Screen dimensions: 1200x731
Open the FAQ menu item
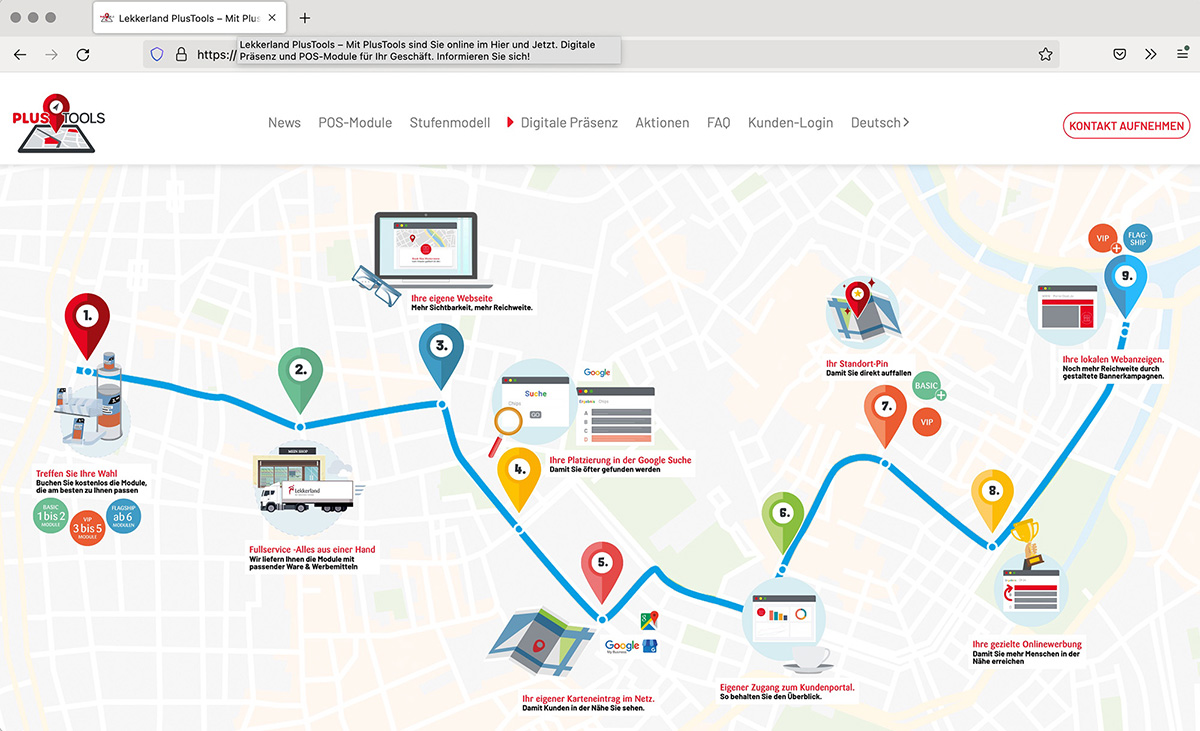719,123
